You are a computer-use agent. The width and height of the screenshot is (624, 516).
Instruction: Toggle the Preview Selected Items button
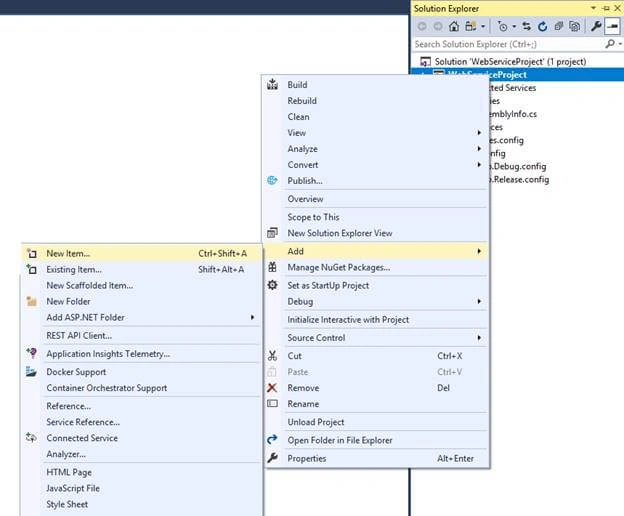click(x=612, y=26)
